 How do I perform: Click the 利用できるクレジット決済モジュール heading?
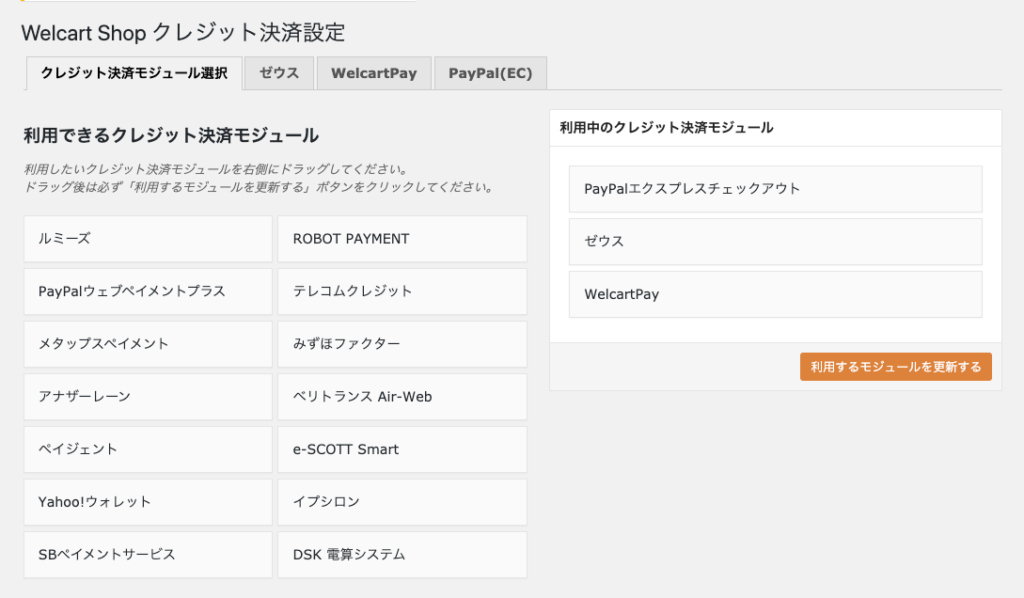pyautogui.click(x=171, y=135)
